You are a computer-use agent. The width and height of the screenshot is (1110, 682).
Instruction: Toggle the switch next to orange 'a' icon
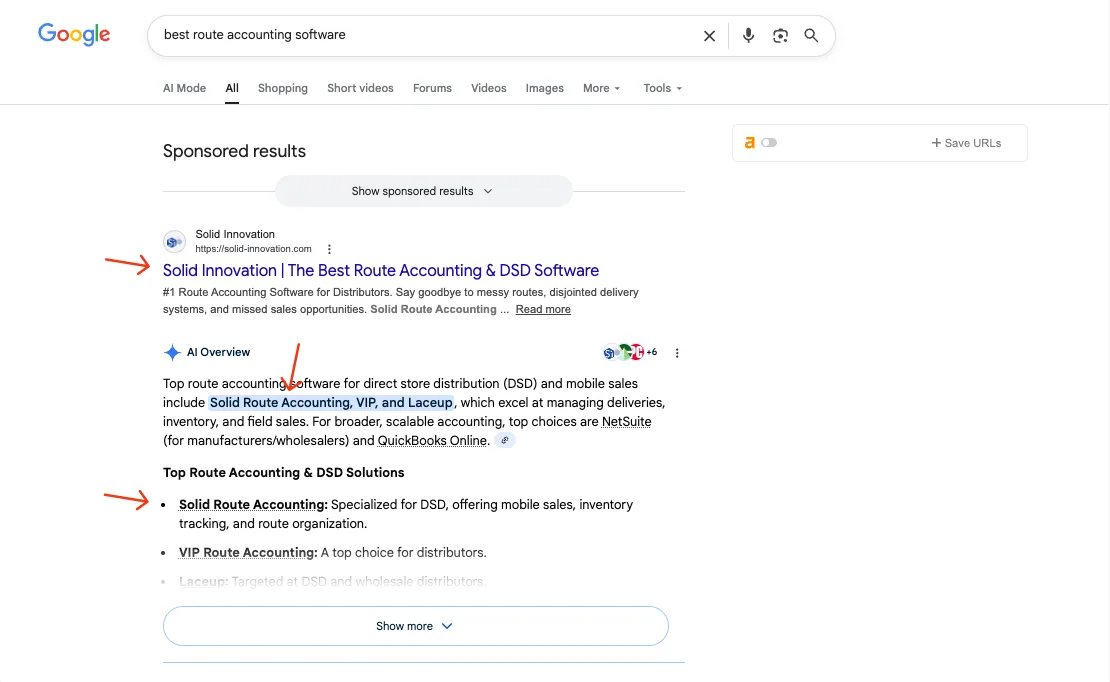(x=769, y=143)
